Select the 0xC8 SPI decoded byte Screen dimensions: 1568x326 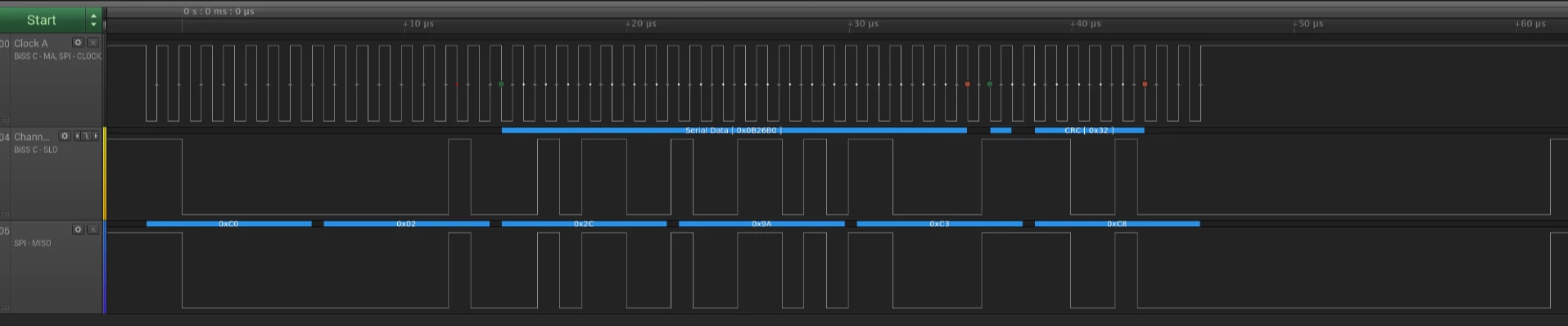click(1117, 224)
